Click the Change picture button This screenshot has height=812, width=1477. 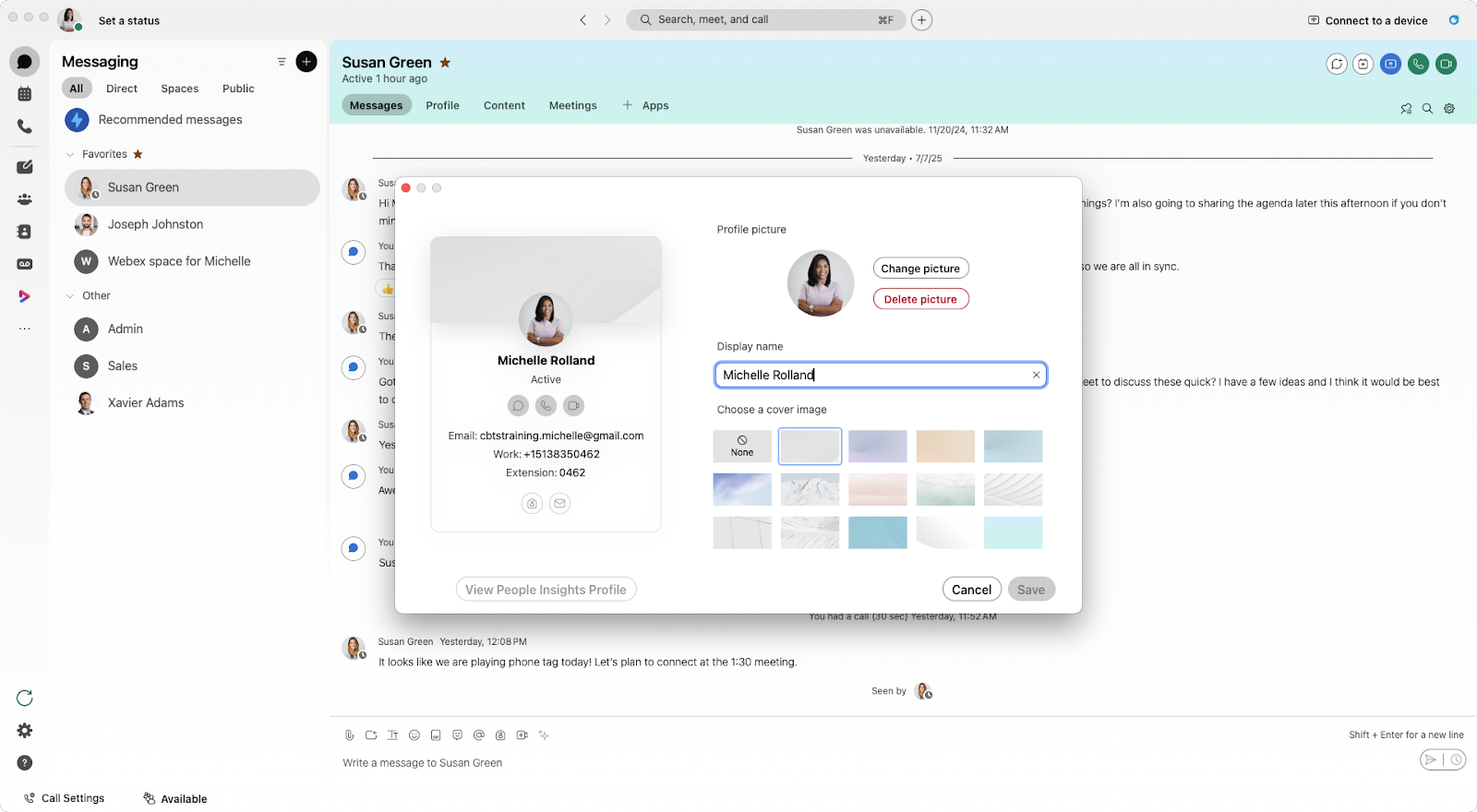[x=920, y=269]
